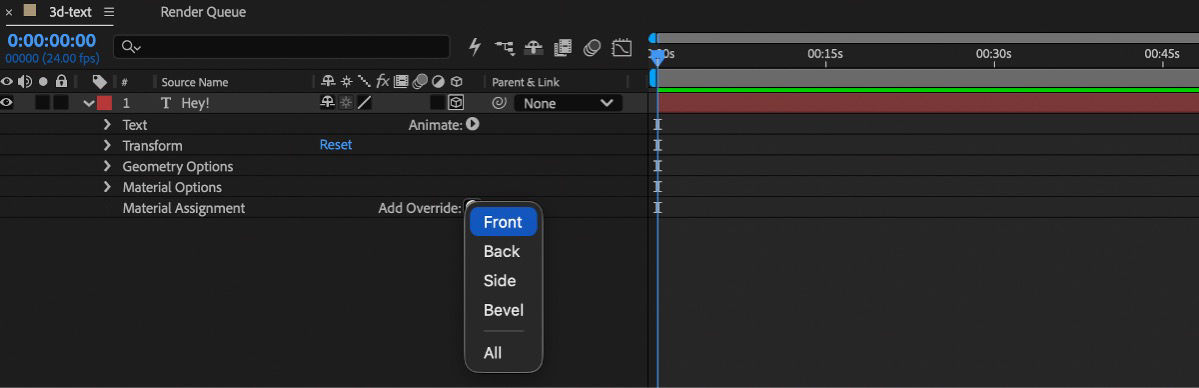Screen dimensions: 1199x388
Task: Expand Geometry Options group
Action: coord(107,166)
